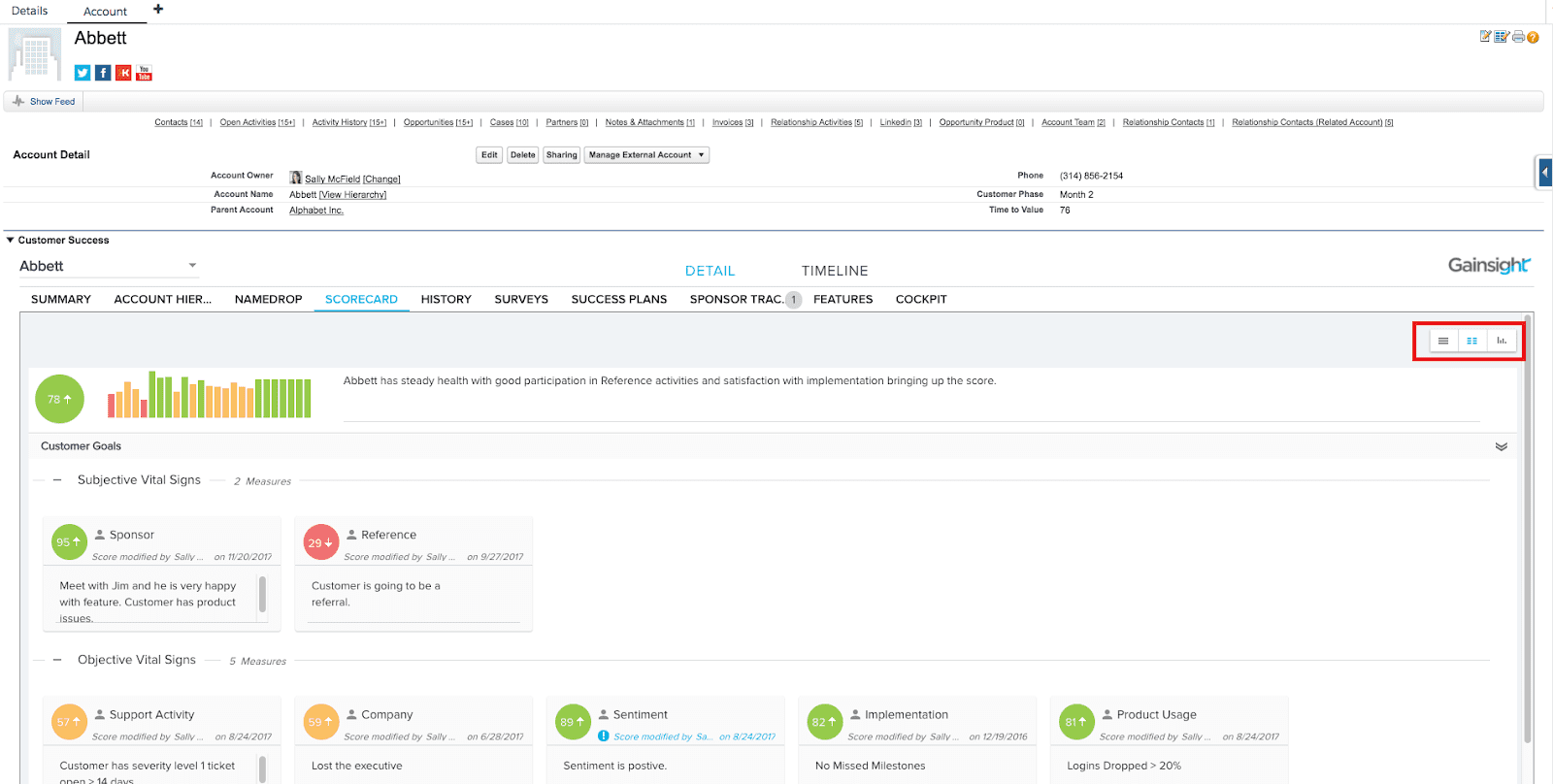Click the scorecard panel vertical scrollbar
1553x784 pixels.
1529,524
